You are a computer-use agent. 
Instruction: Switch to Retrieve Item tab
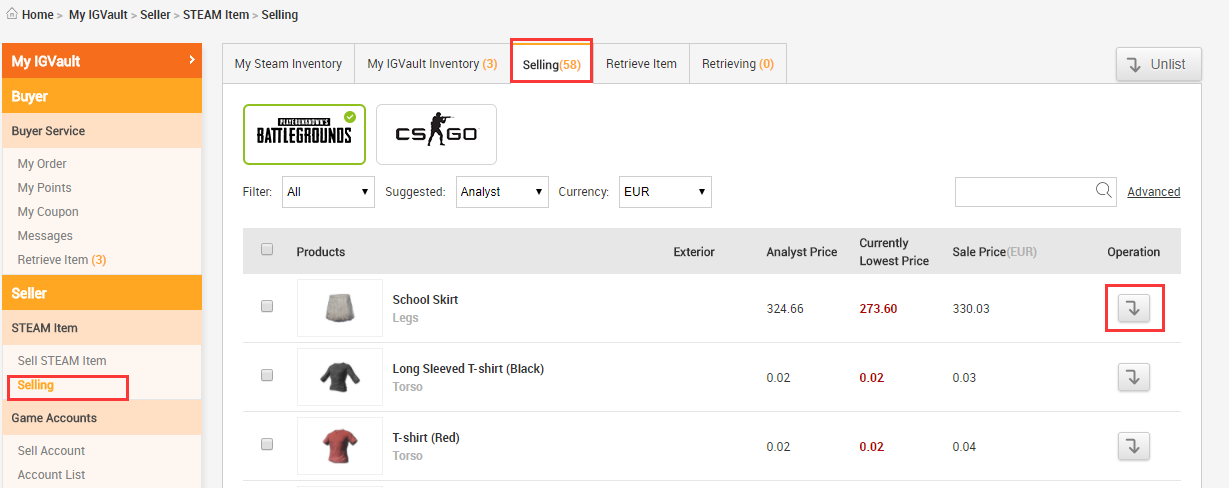[641, 63]
